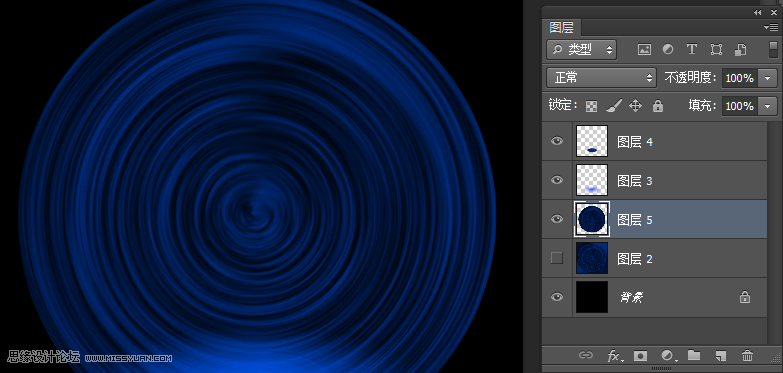Filter for smart object layers icon
This screenshot has height=373, width=783.
pyautogui.click(x=741, y=49)
